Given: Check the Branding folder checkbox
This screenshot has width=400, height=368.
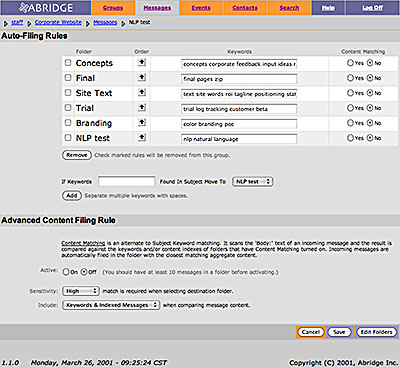Looking at the screenshot, I should [x=68, y=122].
